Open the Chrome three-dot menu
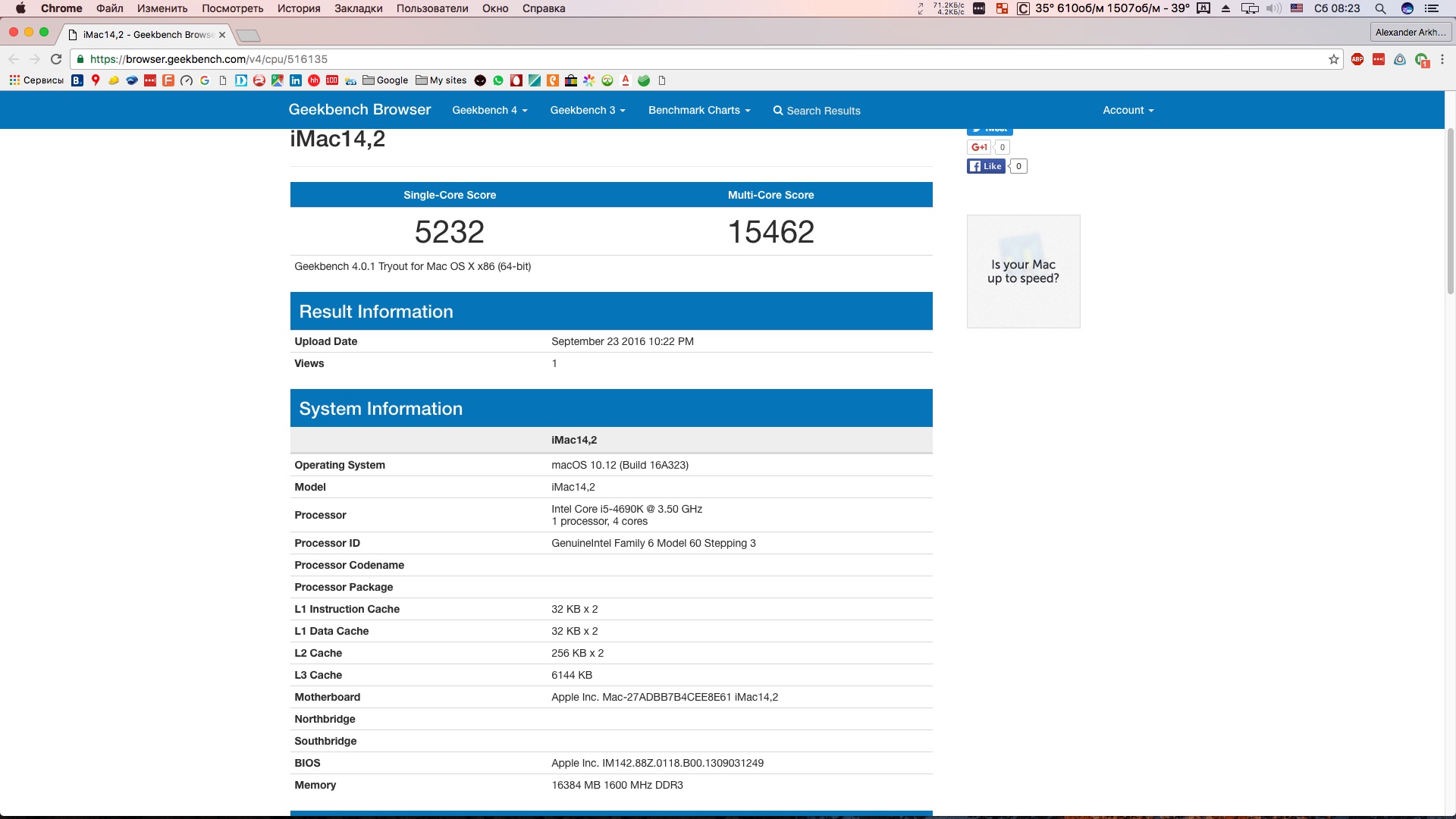The image size is (1456, 819). [x=1442, y=59]
